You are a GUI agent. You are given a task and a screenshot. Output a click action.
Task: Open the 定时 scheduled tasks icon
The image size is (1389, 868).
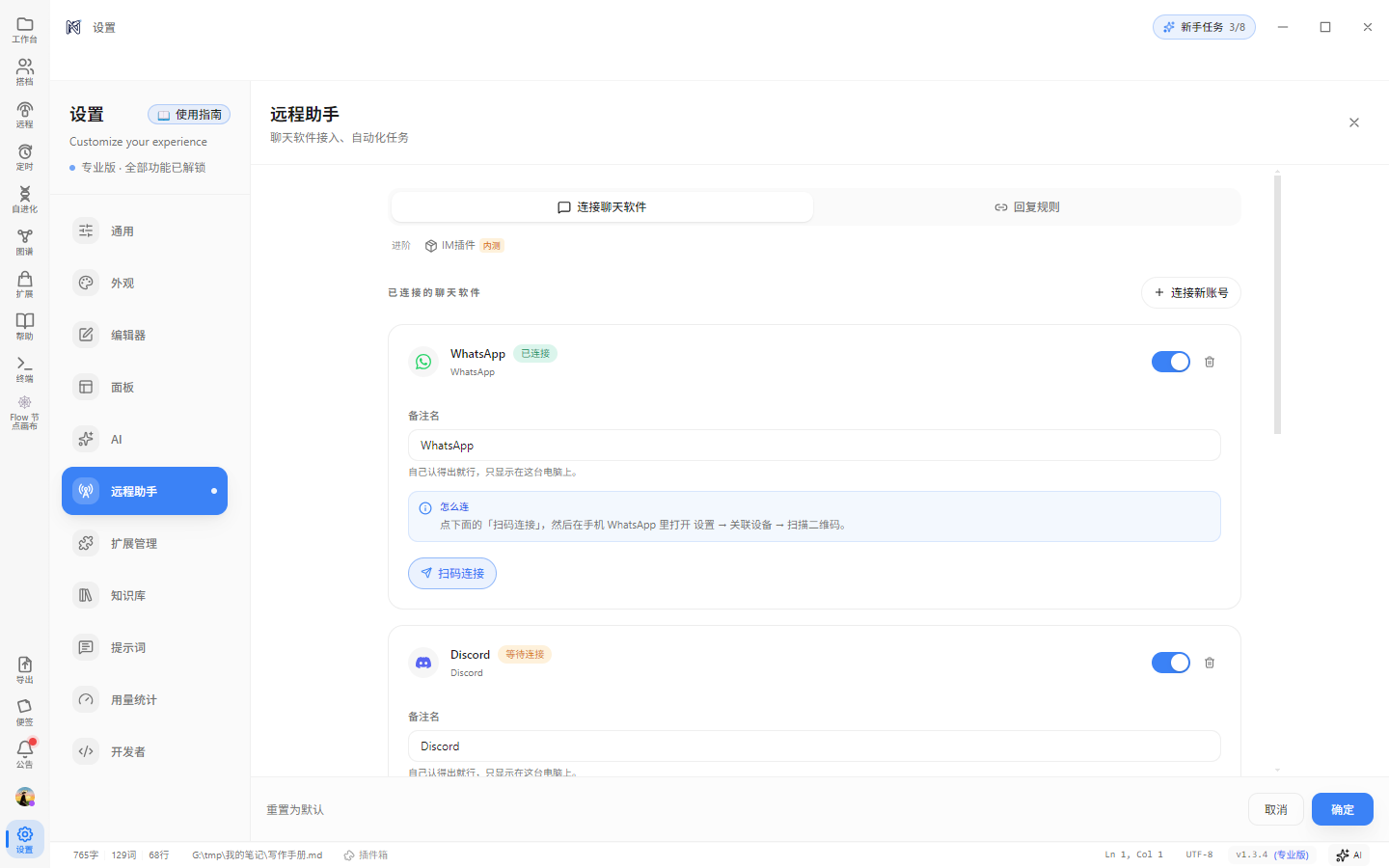(x=25, y=156)
